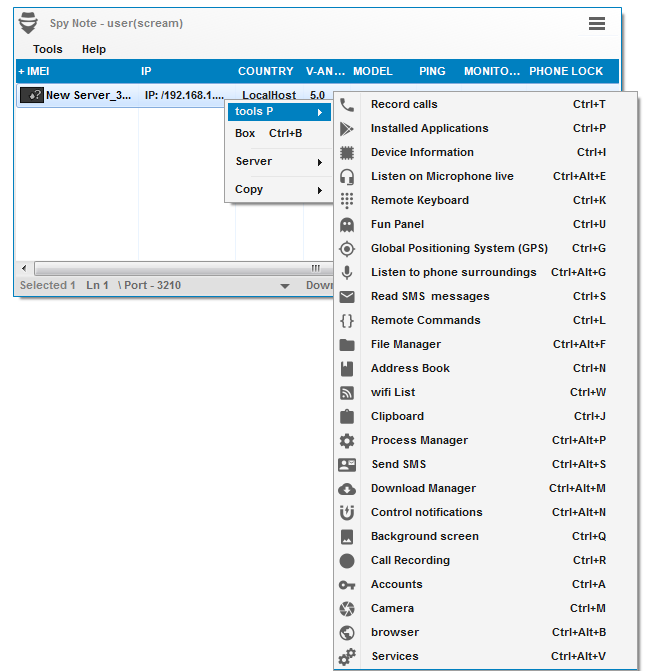Select the Process Manager entry
The image size is (662, 671).
[x=419, y=440]
